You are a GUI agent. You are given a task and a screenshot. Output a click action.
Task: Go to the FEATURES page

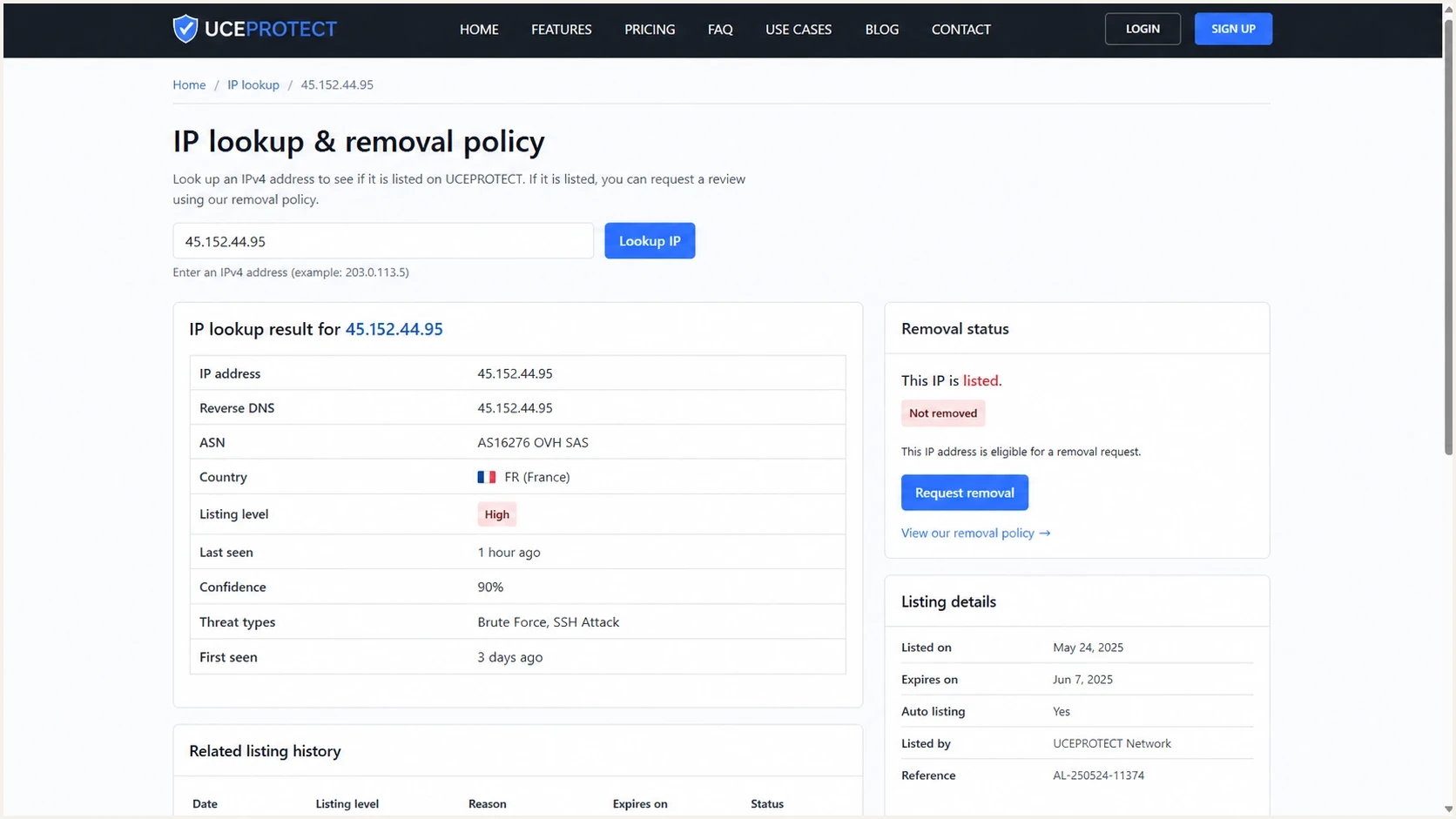(x=562, y=30)
